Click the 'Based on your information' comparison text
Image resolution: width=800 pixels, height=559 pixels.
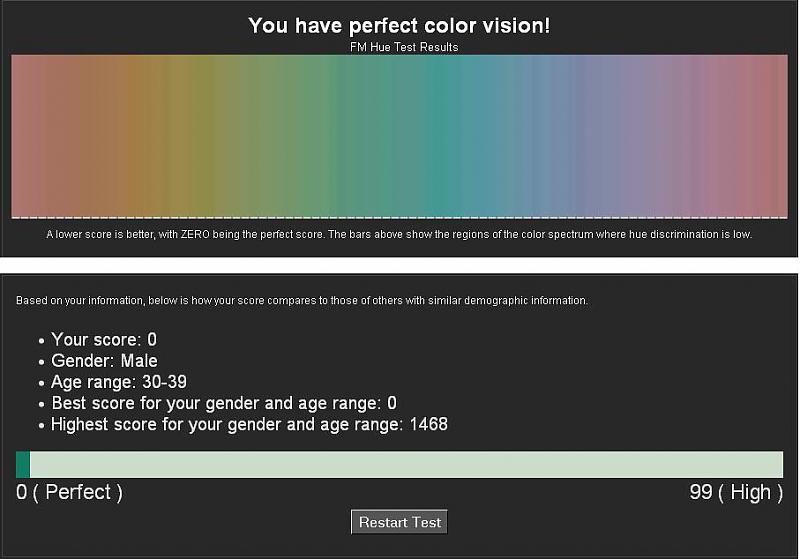pos(302,301)
